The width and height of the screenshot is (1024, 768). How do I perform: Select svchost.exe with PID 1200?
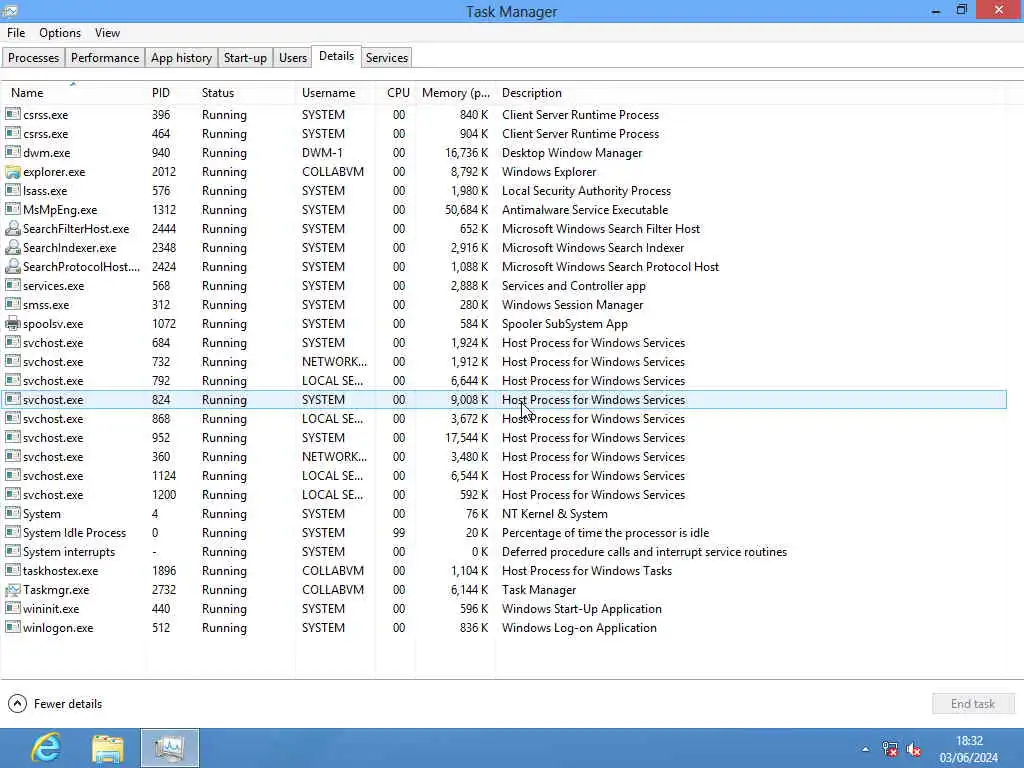(x=504, y=494)
